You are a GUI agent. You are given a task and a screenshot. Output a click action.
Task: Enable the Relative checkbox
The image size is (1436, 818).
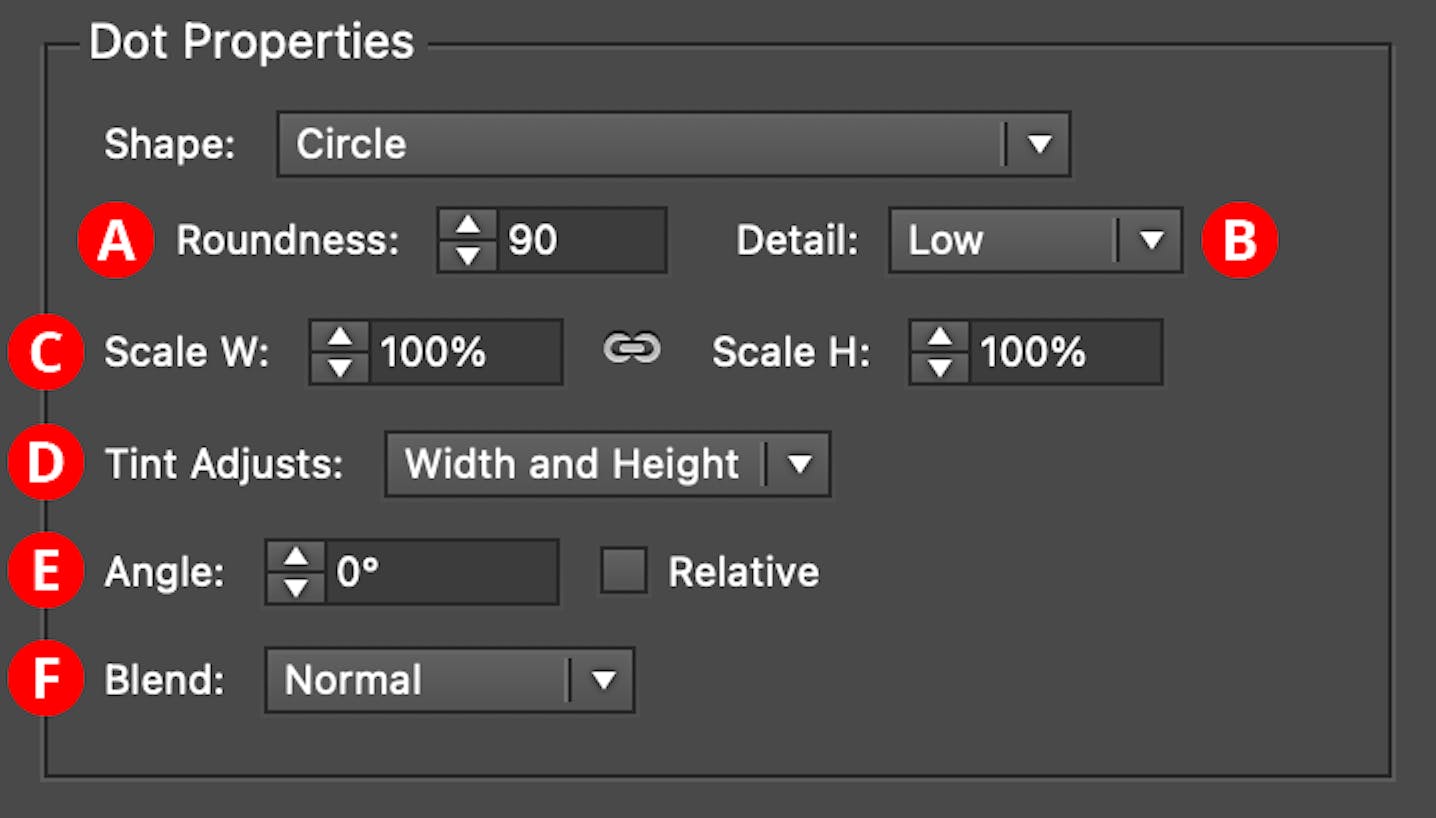(x=625, y=571)
